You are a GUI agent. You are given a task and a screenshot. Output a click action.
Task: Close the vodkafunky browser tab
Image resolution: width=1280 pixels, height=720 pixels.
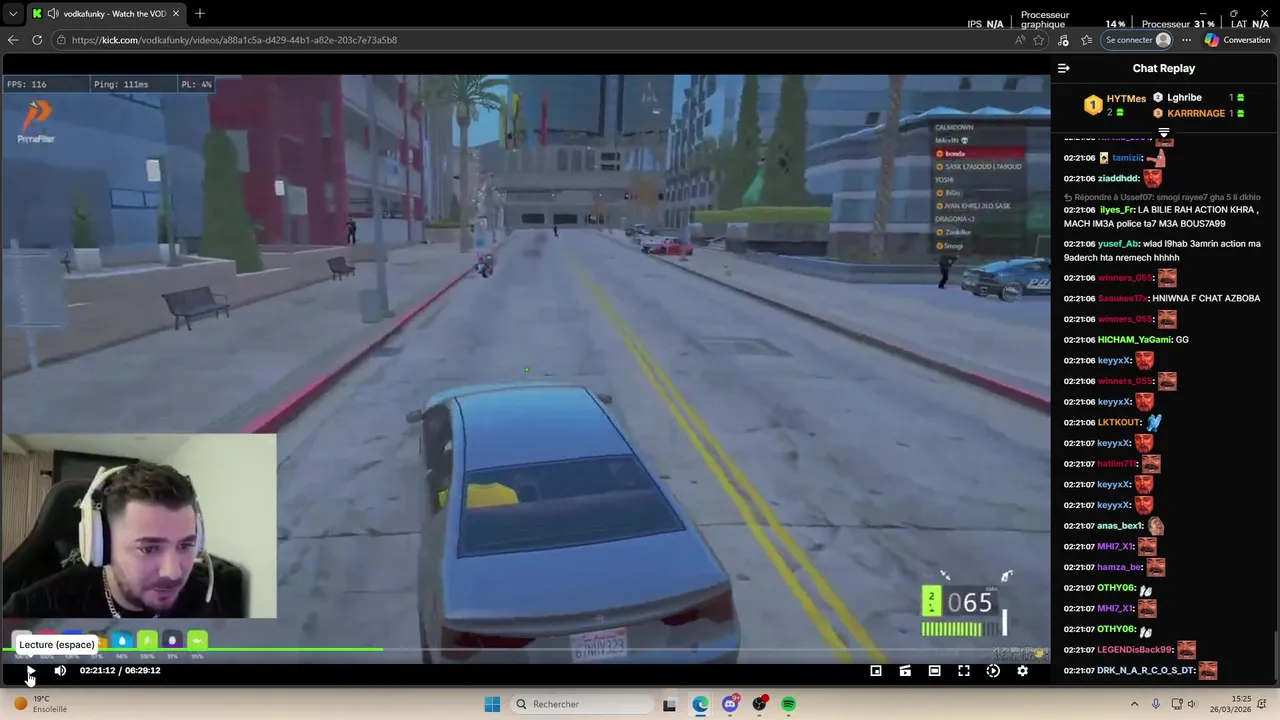[176, 14]
